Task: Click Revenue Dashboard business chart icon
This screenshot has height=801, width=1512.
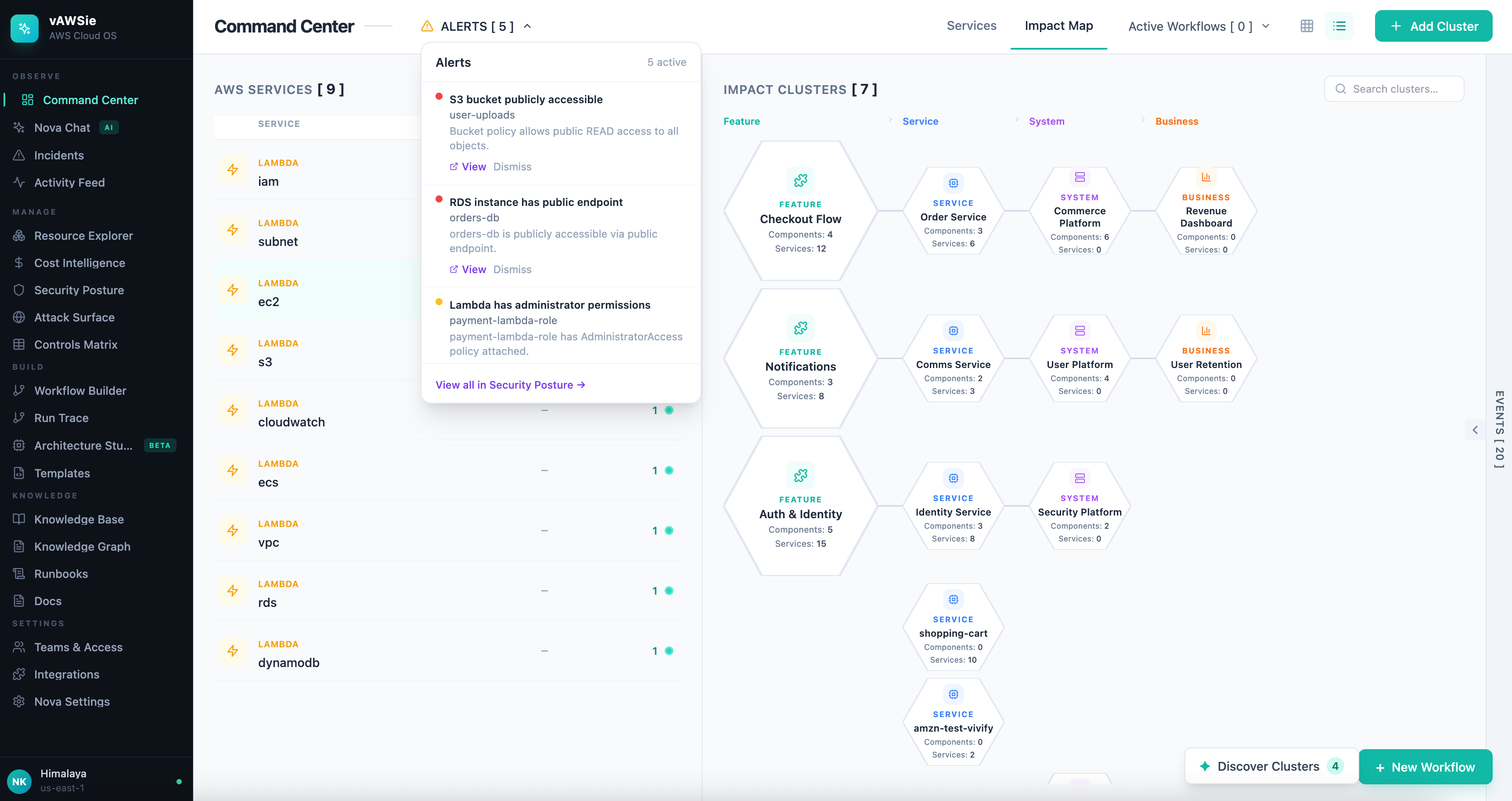Action: pyautogui.click(x=1206, y=177)
